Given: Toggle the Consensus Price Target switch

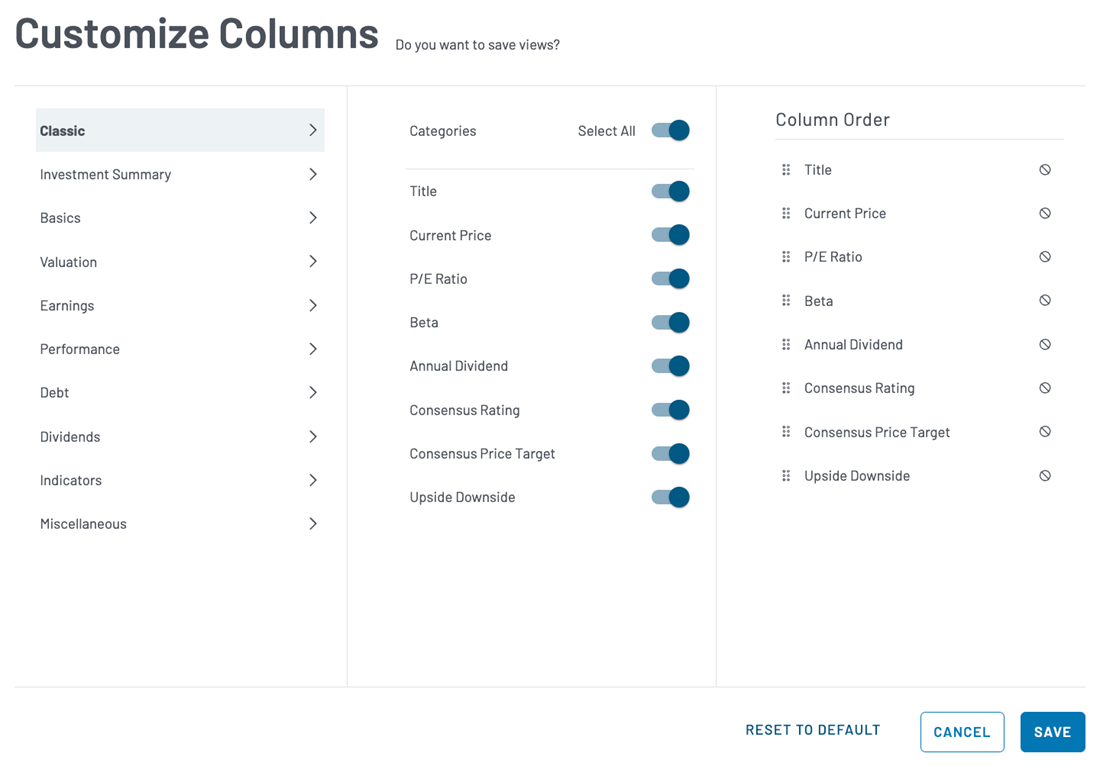Looking at the screenshot, I should 670,453.
